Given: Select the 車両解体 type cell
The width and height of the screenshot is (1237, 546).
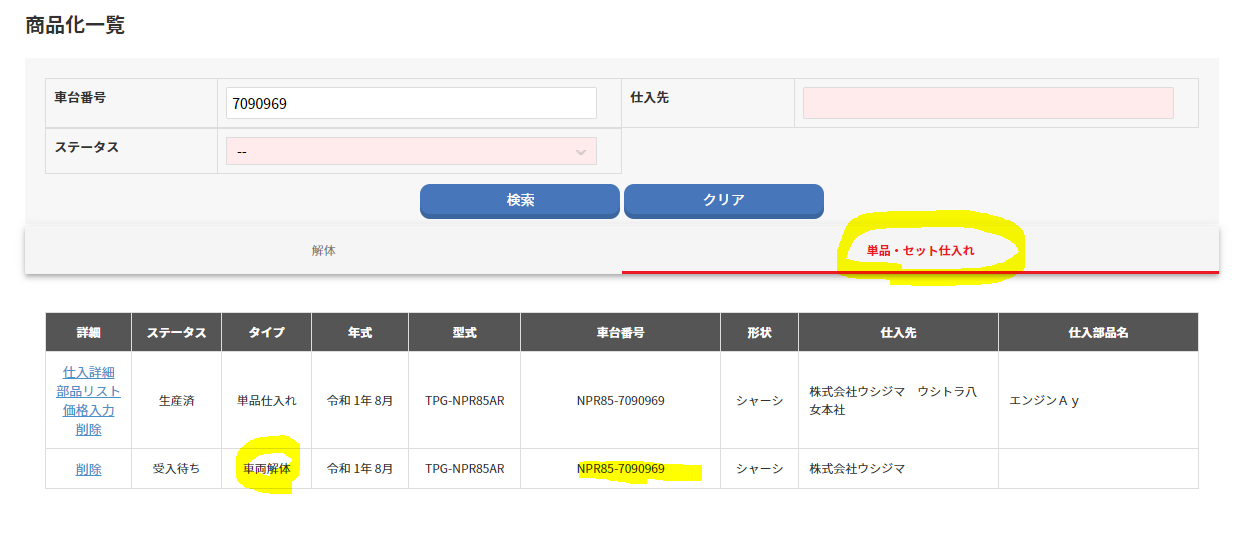Looking at the screenshot, I should tap(266, 468).
